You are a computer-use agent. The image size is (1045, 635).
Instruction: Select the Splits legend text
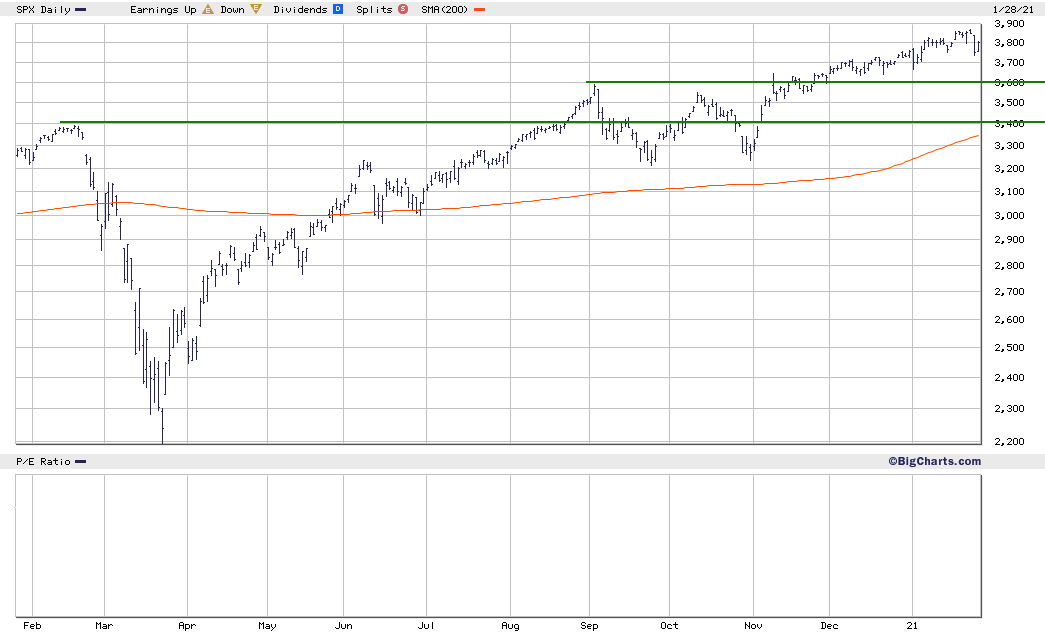click(x=374, y=9)
